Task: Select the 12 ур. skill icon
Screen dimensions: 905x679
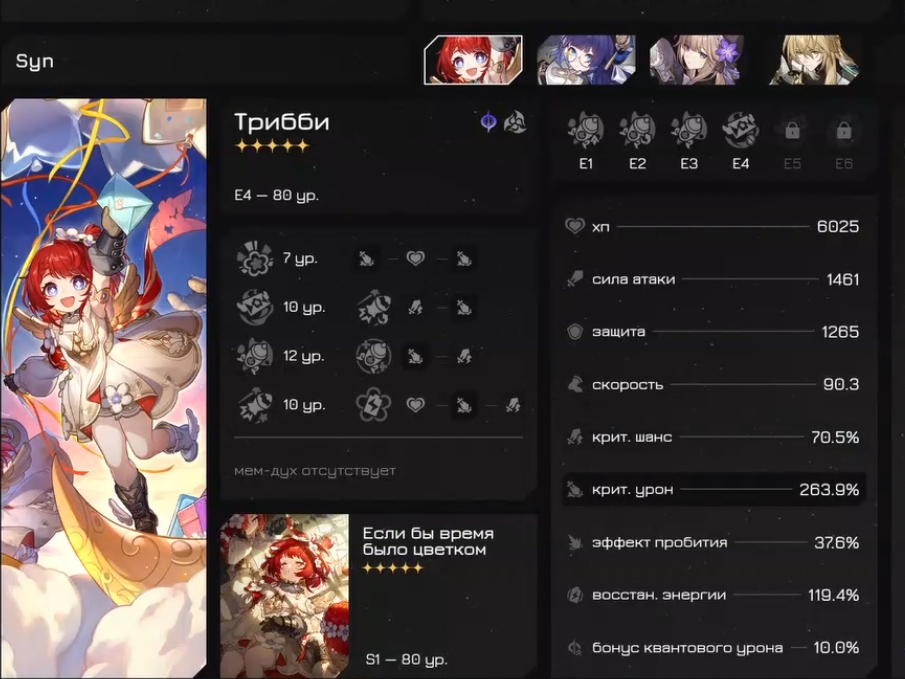Action: click(x=255, y=356)
